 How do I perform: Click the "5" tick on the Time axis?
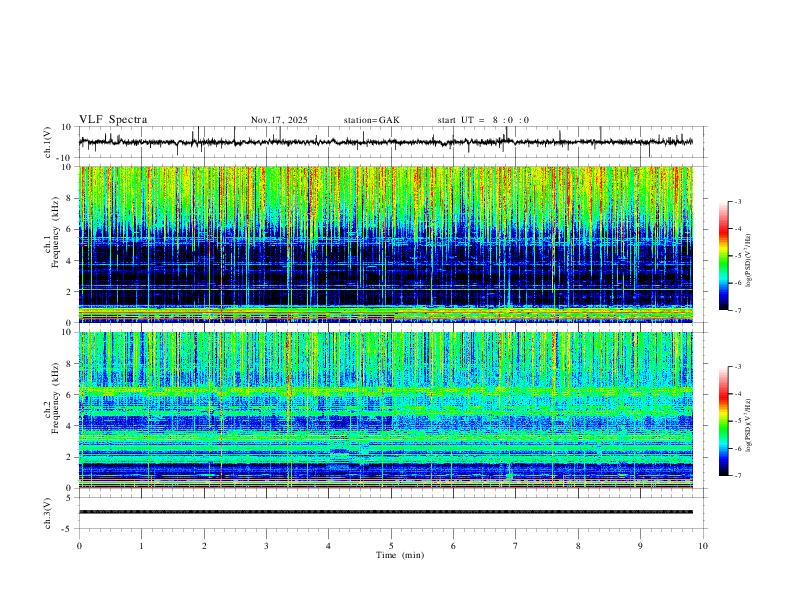(391, 546)
